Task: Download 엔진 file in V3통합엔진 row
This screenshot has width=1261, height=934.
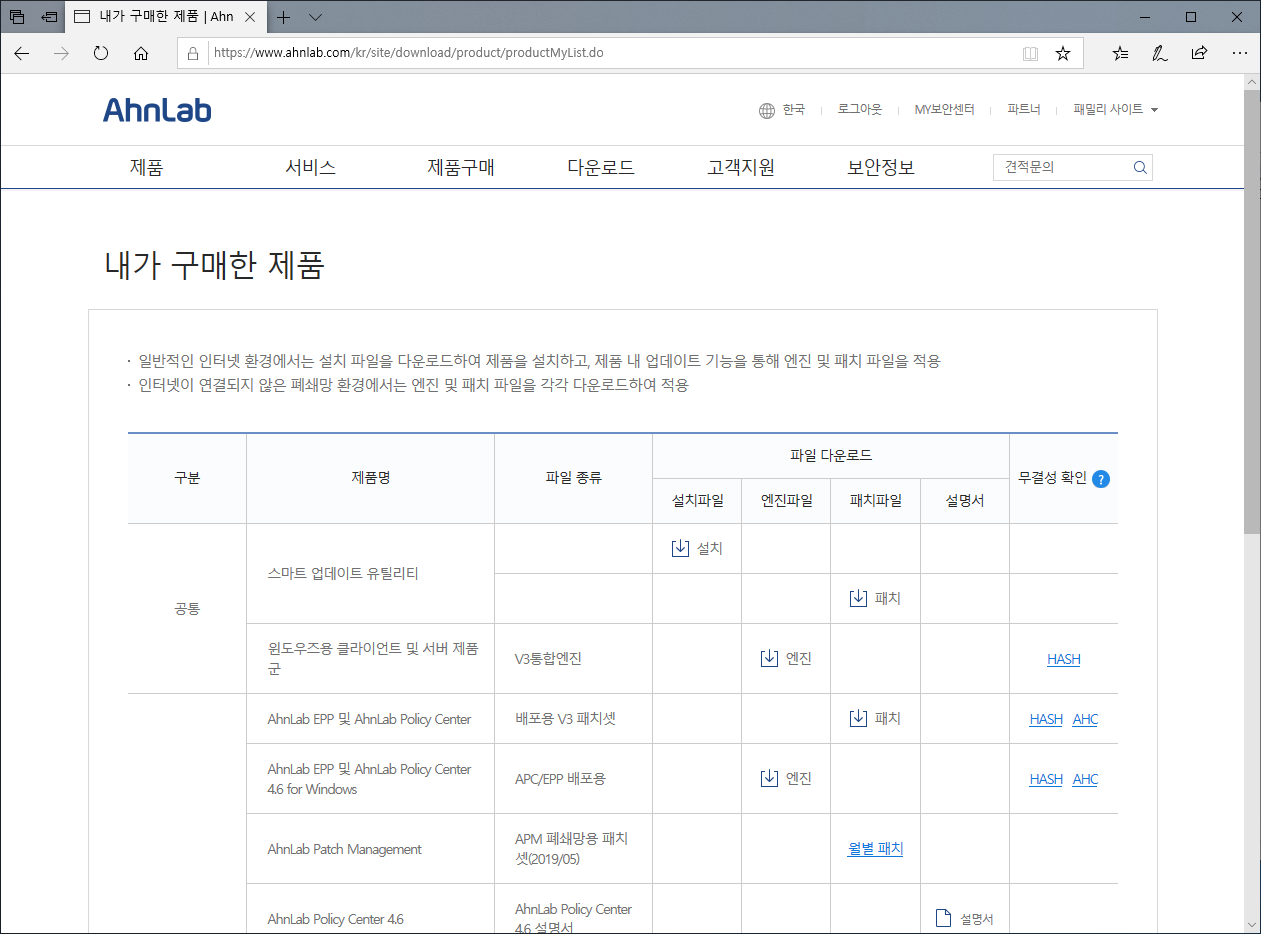Action: (786, 658)
